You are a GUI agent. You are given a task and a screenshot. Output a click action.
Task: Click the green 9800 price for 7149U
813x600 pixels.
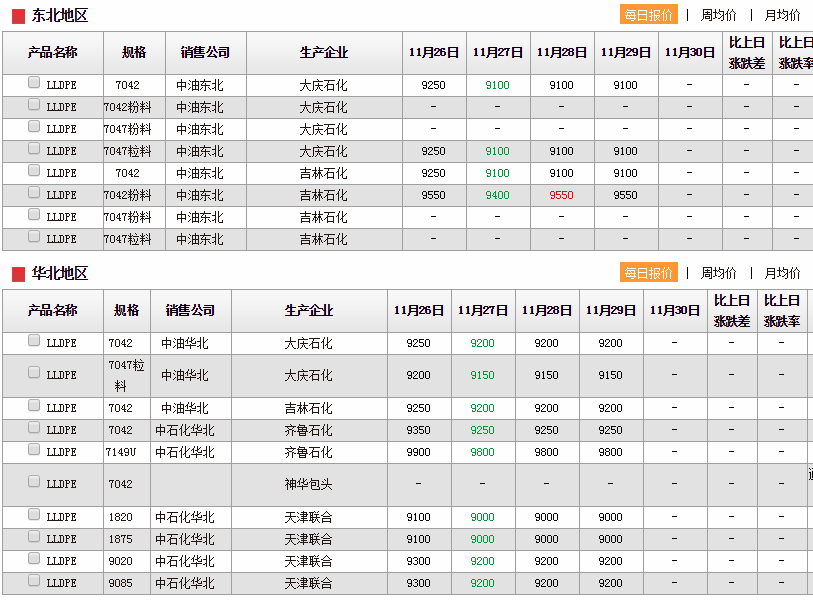[482, 452]
